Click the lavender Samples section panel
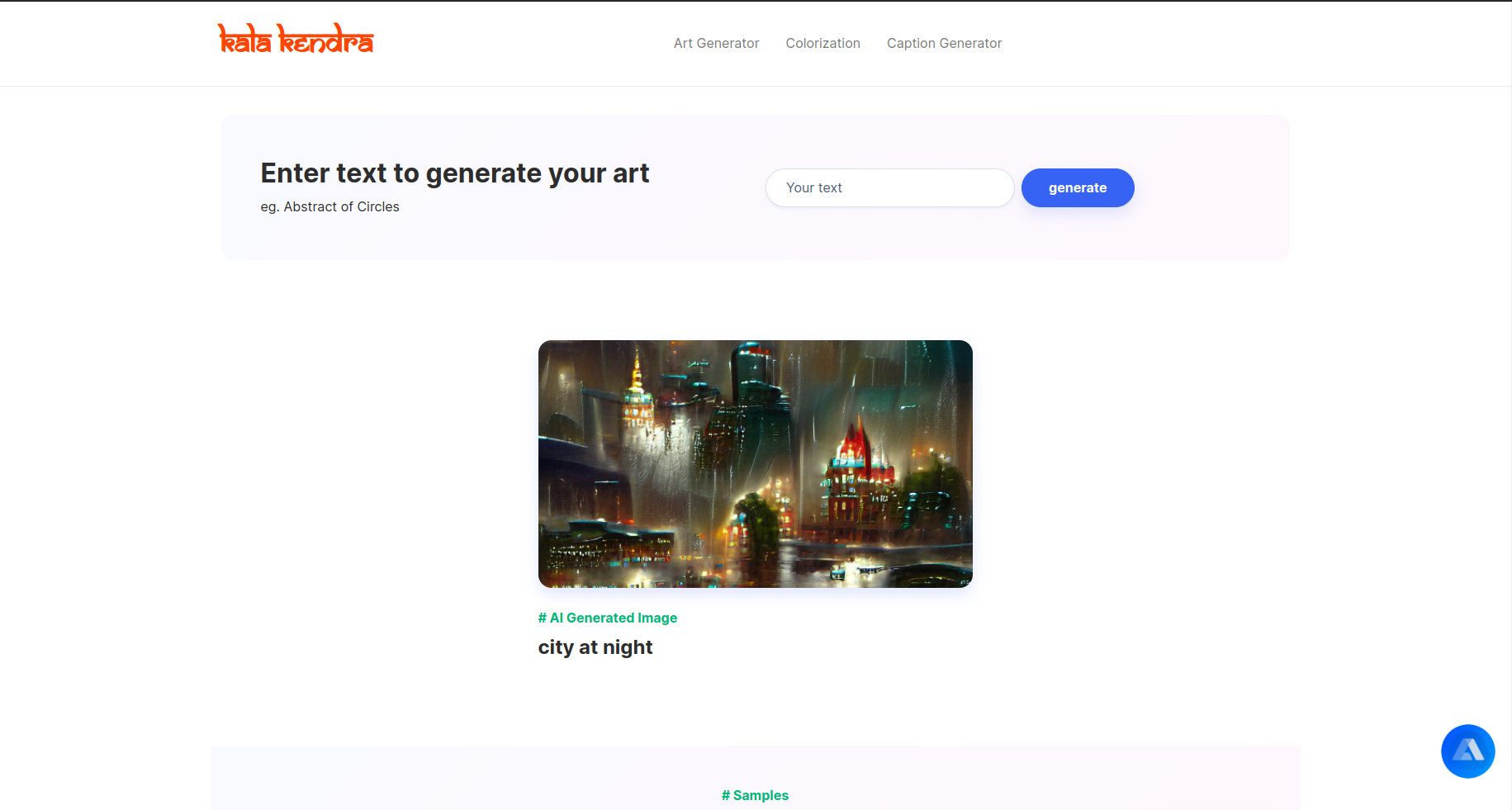 pyautogui.click(x=755, y=778)
